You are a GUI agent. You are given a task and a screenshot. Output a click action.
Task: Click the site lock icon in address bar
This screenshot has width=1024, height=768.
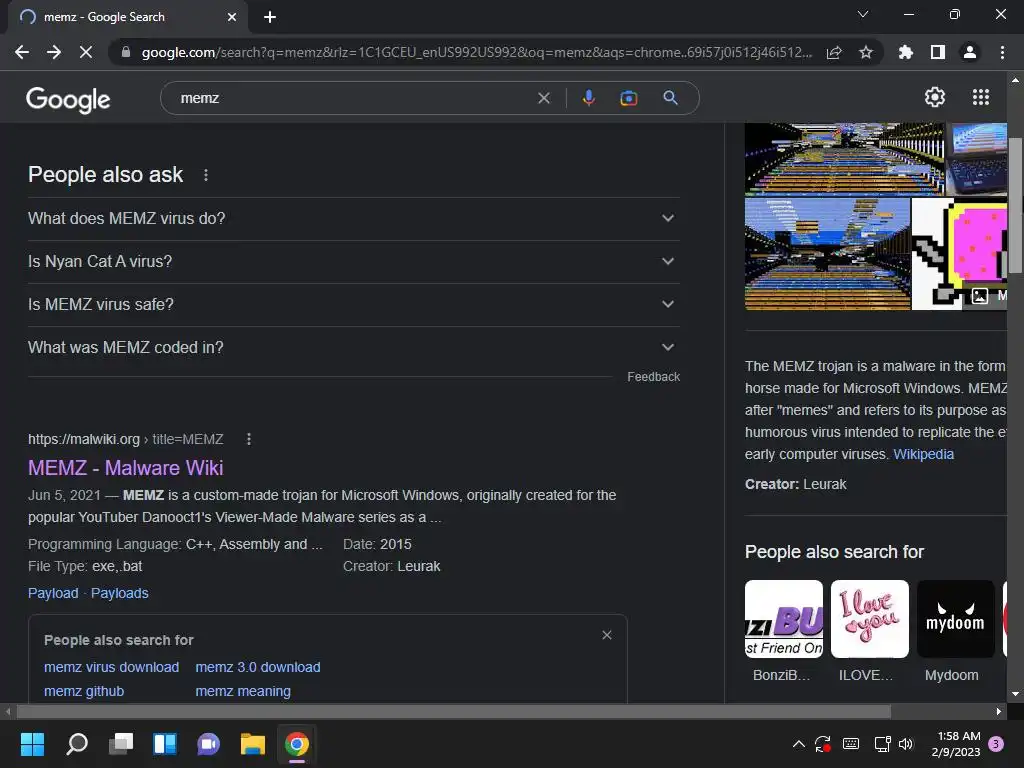click(125, 52)
